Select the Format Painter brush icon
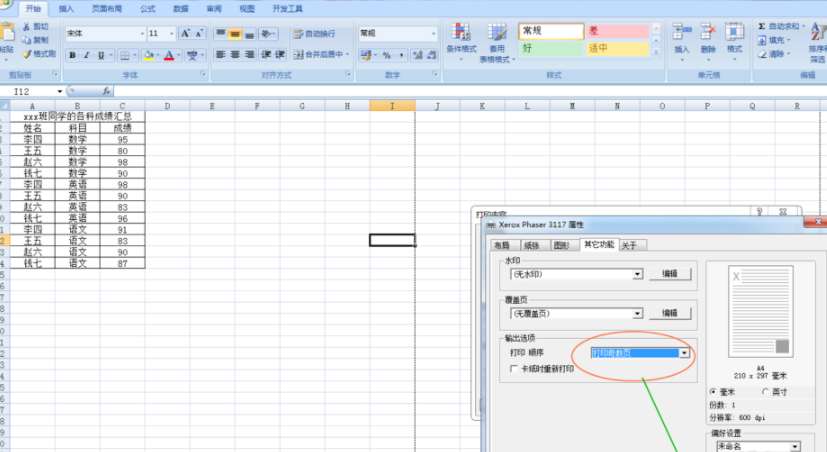The width and height of the screenshot is (827, 452). click(27, 54)
